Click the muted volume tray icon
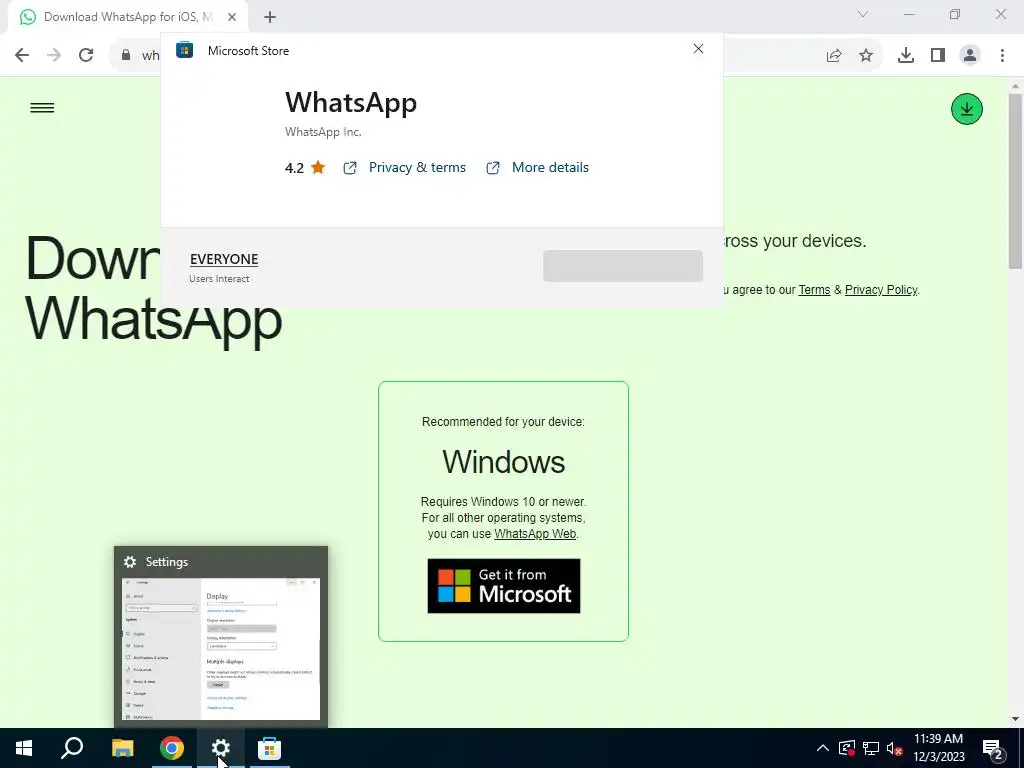This screenshot has width=1024, height=768. pos(895,748)
